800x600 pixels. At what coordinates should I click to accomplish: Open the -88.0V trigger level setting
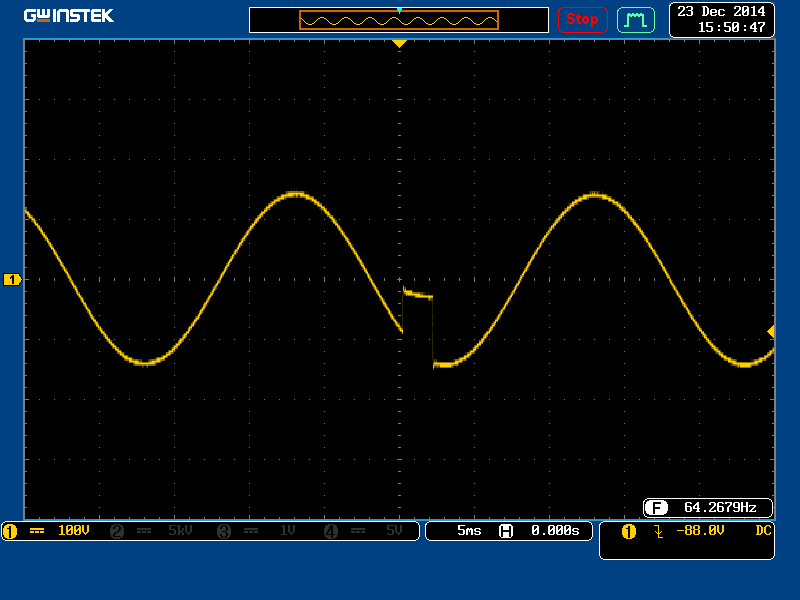pos(700,531)
